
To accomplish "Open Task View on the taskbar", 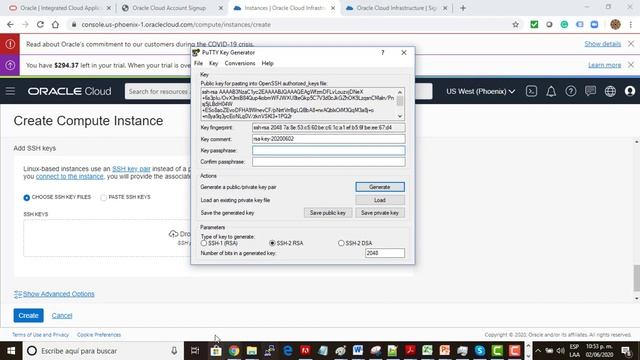I will (x=195, y=351).
